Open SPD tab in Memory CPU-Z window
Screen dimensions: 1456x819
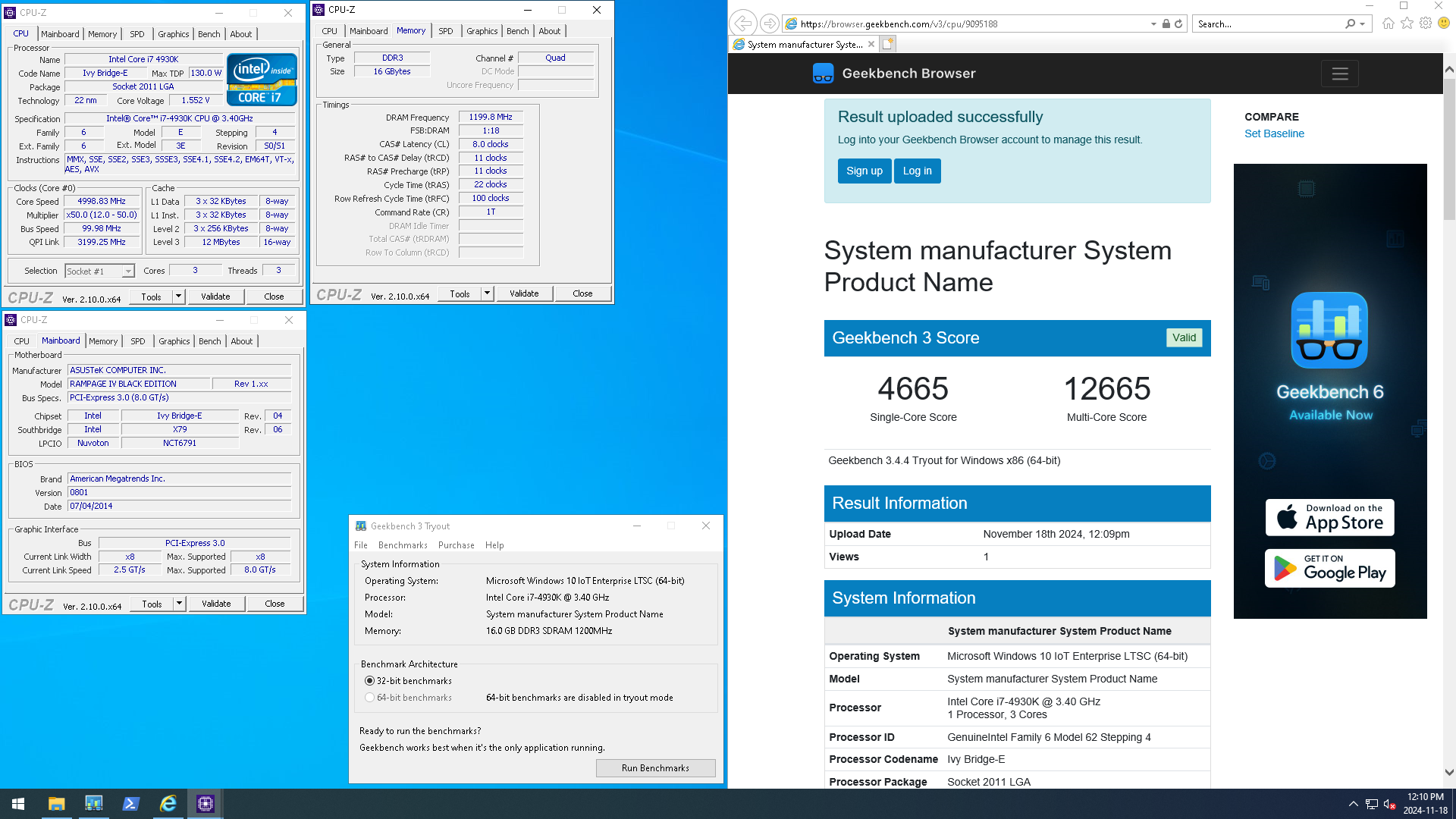(x=446, y=31)
